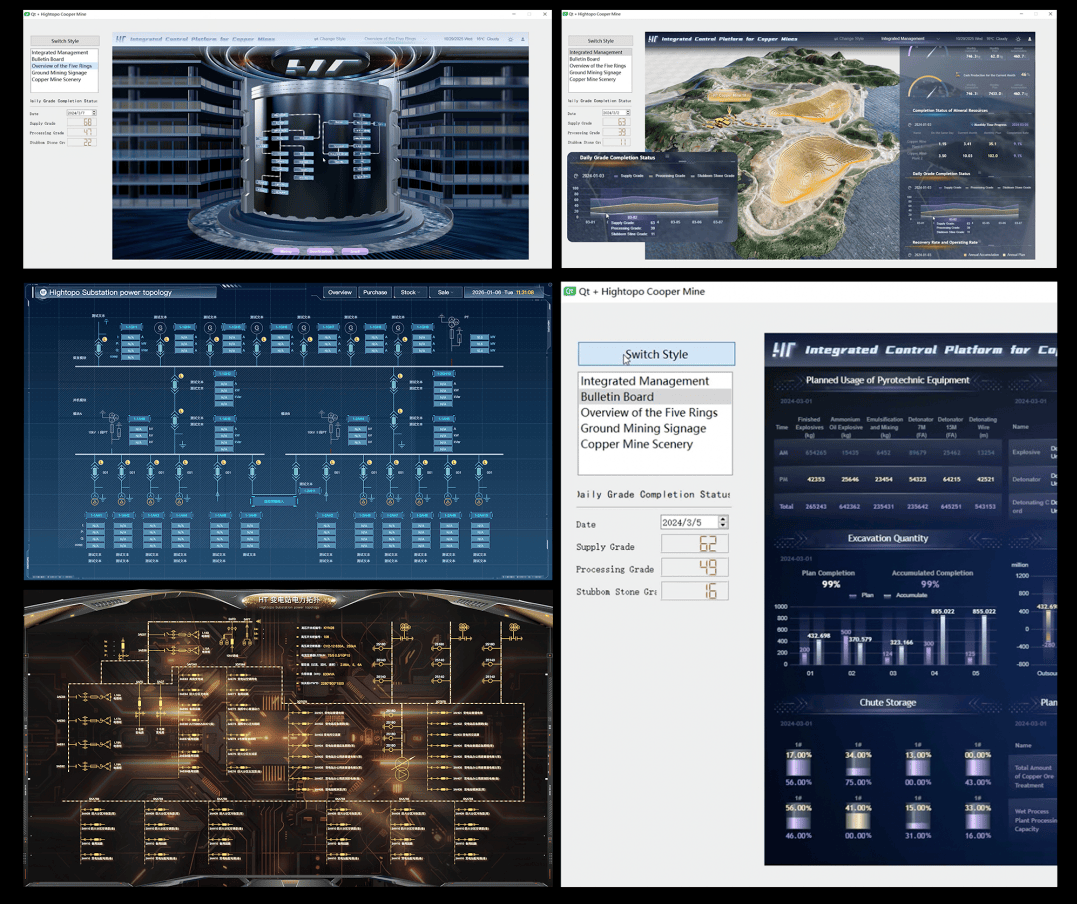Image resolution: width=1077 pixels, height=904 pixels.
Task: Toggle Processing Grade legend in floating grade panel
Action: [668, 176]
